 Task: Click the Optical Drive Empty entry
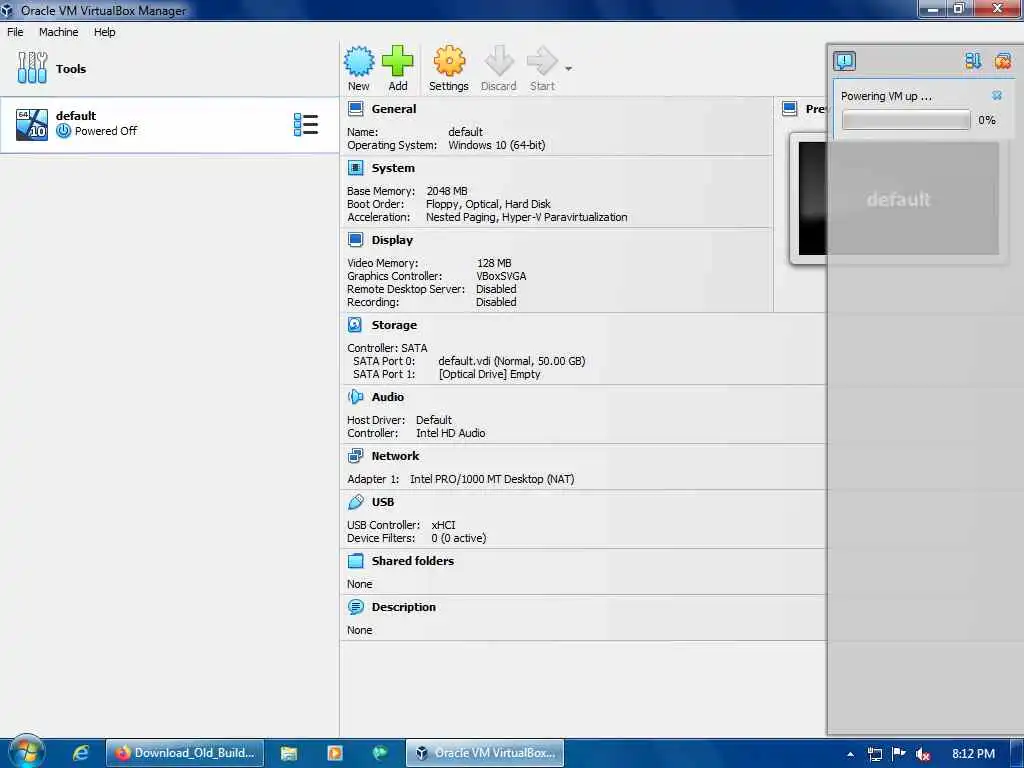tap(489, 374)
